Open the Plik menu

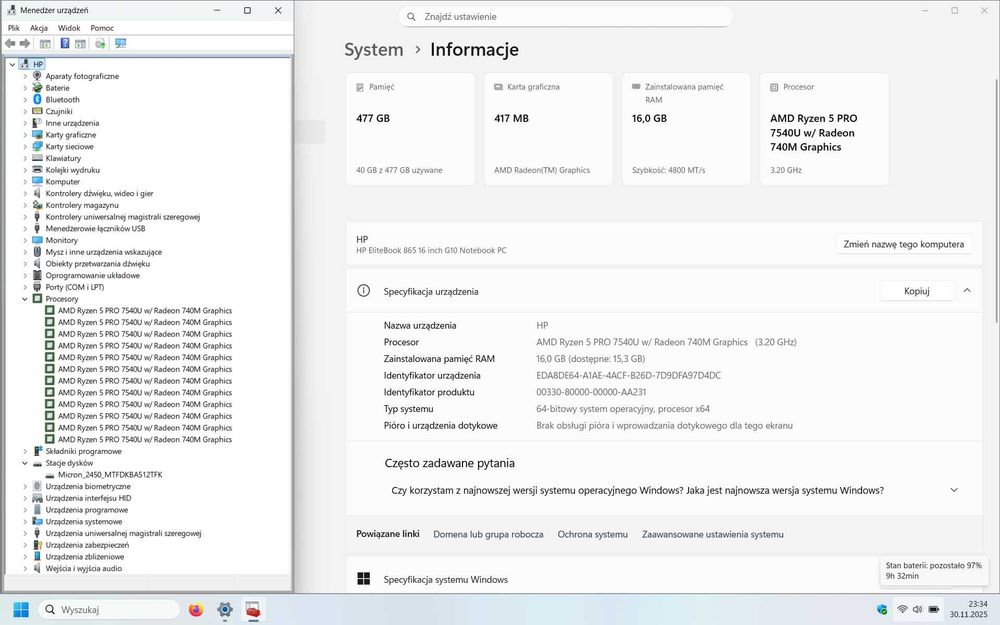pyautogui.click(x=14, y=28)
